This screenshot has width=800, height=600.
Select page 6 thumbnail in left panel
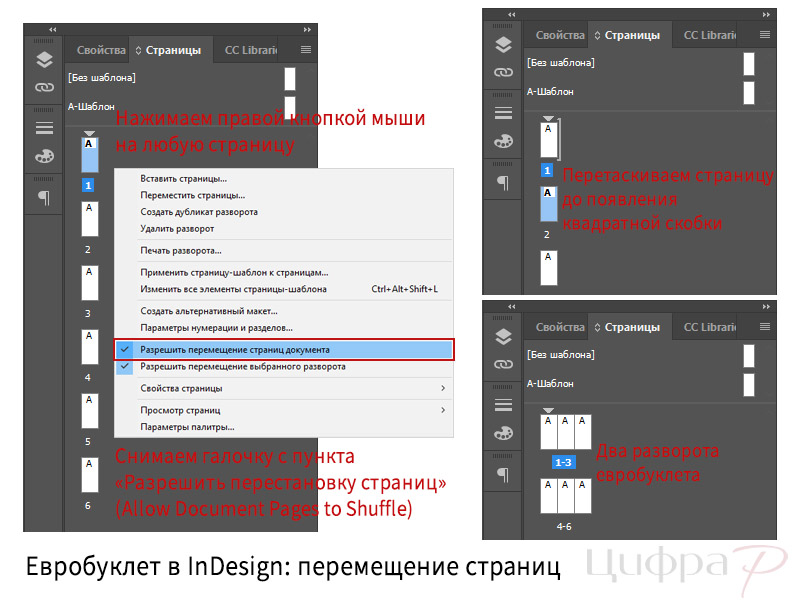90,475
